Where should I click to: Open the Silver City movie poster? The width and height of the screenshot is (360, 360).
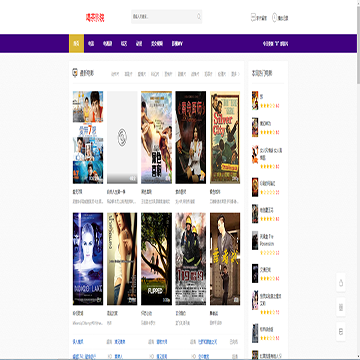pos(225,137)
